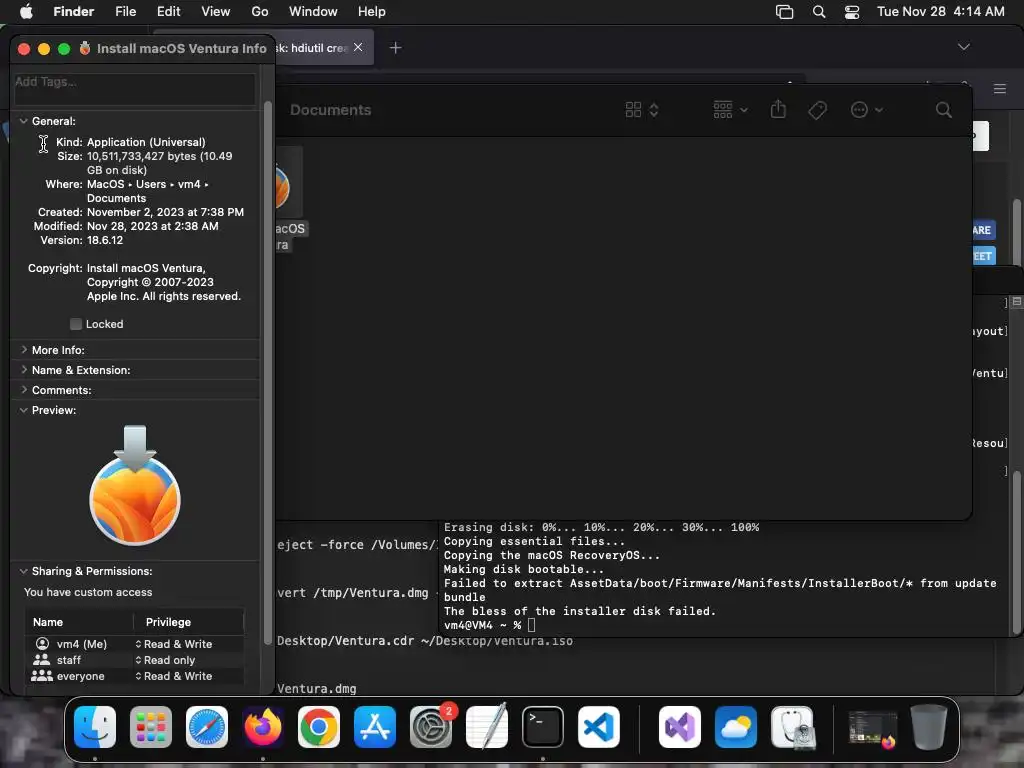Open the Window menu

click(313, 11)
